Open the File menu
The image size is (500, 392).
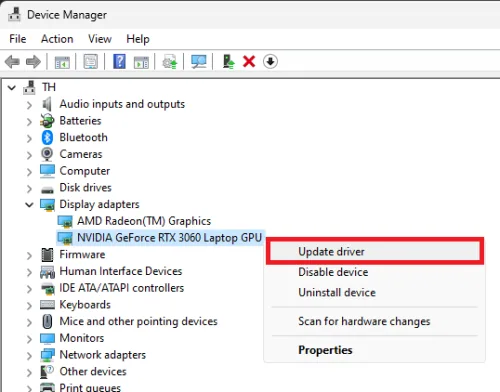pyautogui.click(x=18, y=39)
